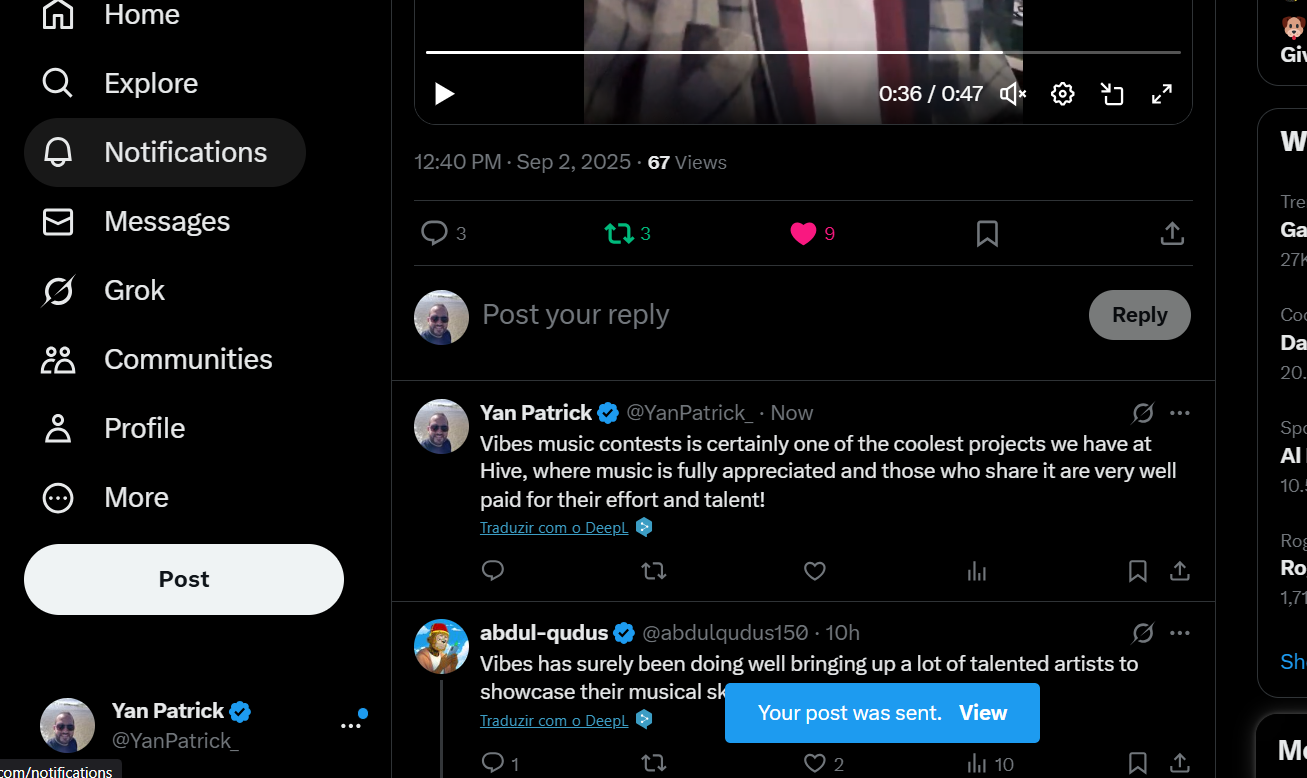Go to Communities in sidebar

[x=157, y=359]
